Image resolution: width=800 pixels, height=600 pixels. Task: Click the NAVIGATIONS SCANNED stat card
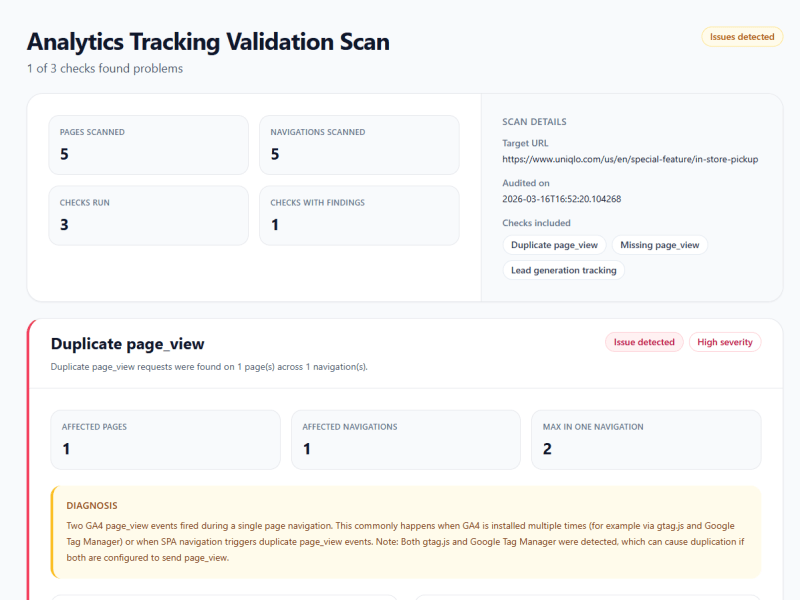pyautogui.click(x=361, y=144)
